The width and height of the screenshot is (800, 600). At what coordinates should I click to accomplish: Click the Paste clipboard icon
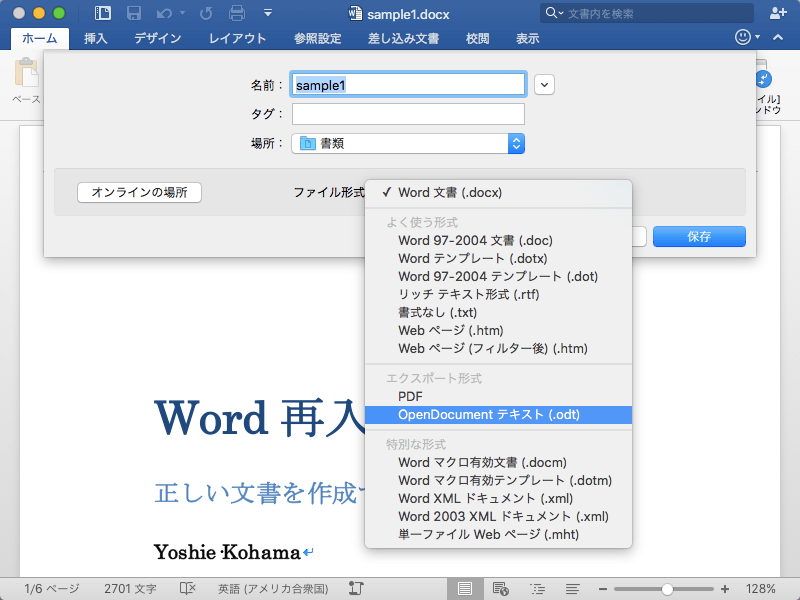pos(27,73)
